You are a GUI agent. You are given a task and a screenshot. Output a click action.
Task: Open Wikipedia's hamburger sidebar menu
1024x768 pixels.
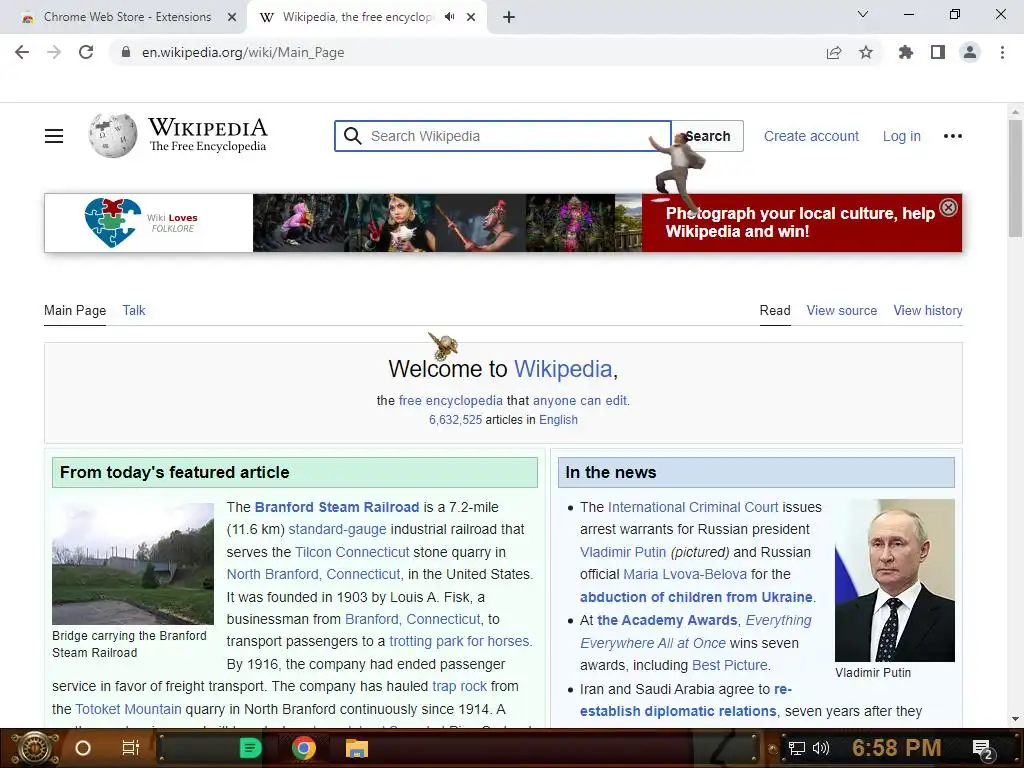54,136
